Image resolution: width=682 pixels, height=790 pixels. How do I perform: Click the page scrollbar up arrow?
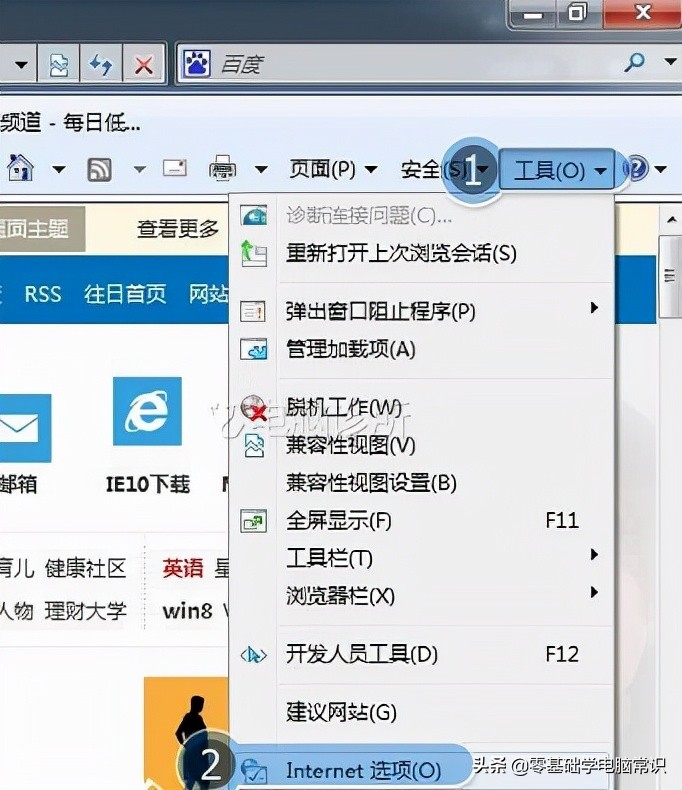[671, 220]
